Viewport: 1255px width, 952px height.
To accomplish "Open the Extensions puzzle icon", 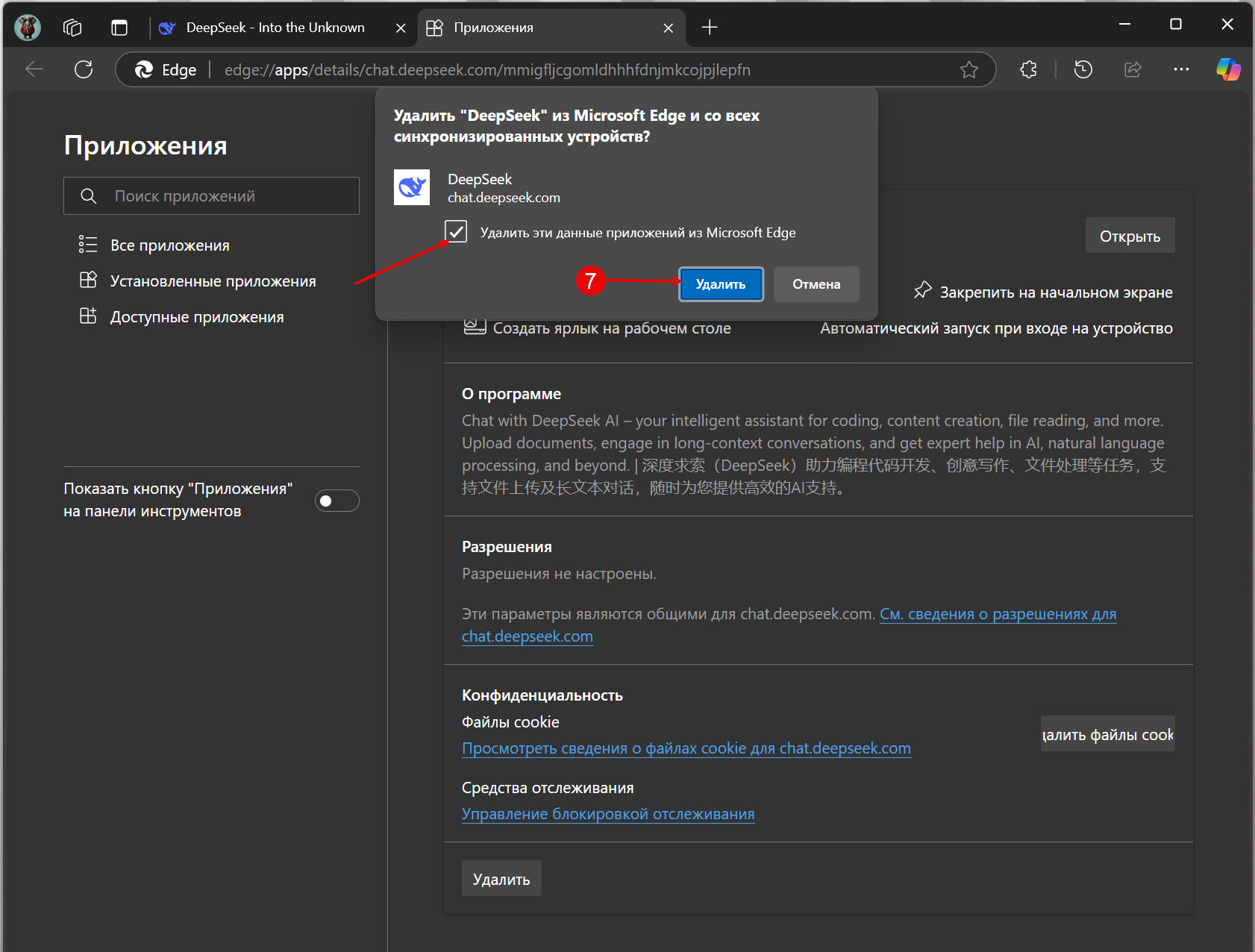I will [1028, 69].
